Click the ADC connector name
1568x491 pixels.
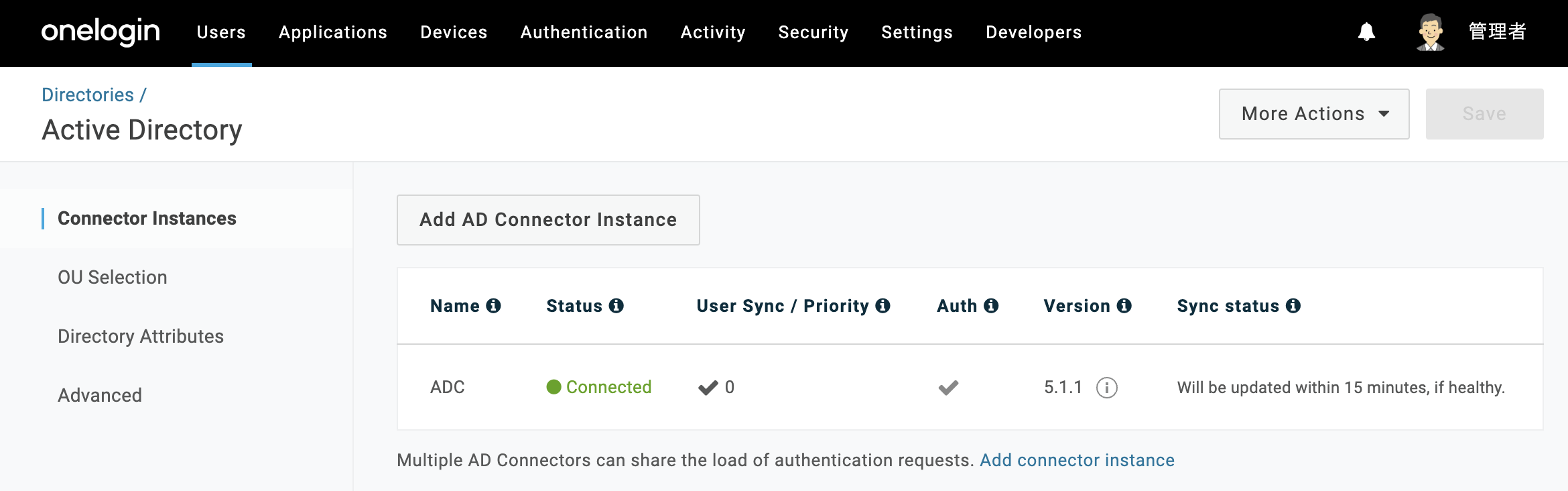coord(448,388)
